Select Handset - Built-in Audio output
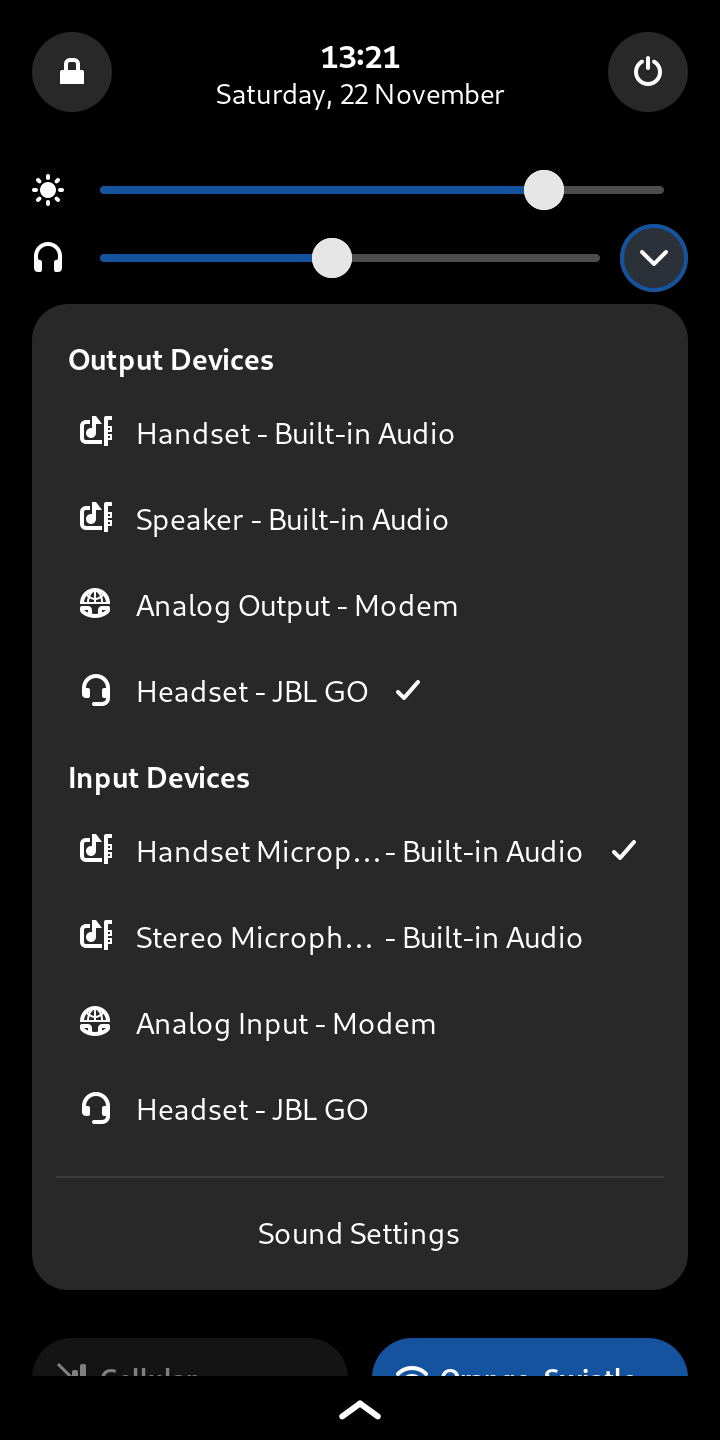The height and width of the screenshot is (1440, 720). click(x=295, y=434)
